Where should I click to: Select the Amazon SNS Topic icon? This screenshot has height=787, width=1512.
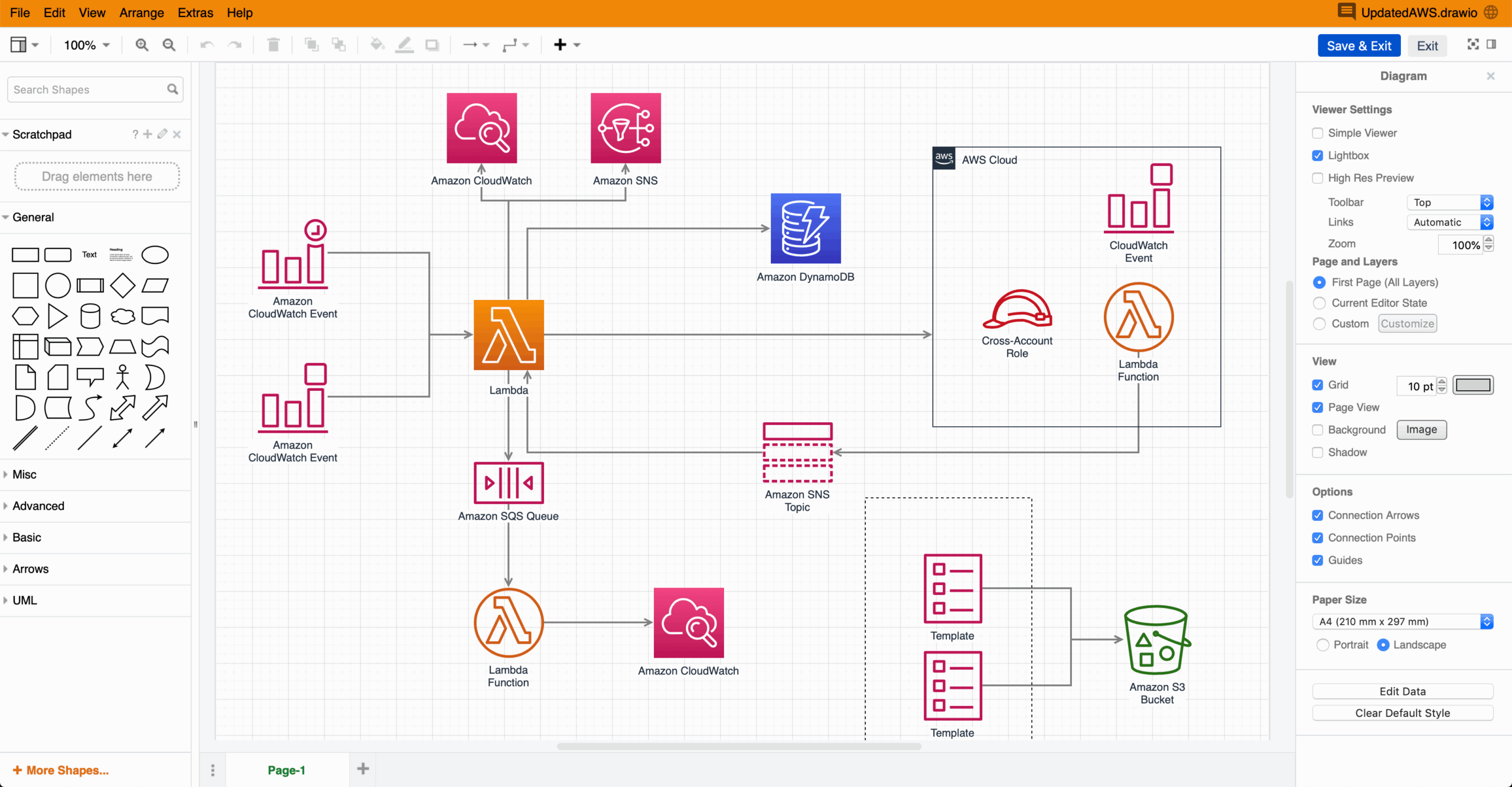[x=797, y=452]
